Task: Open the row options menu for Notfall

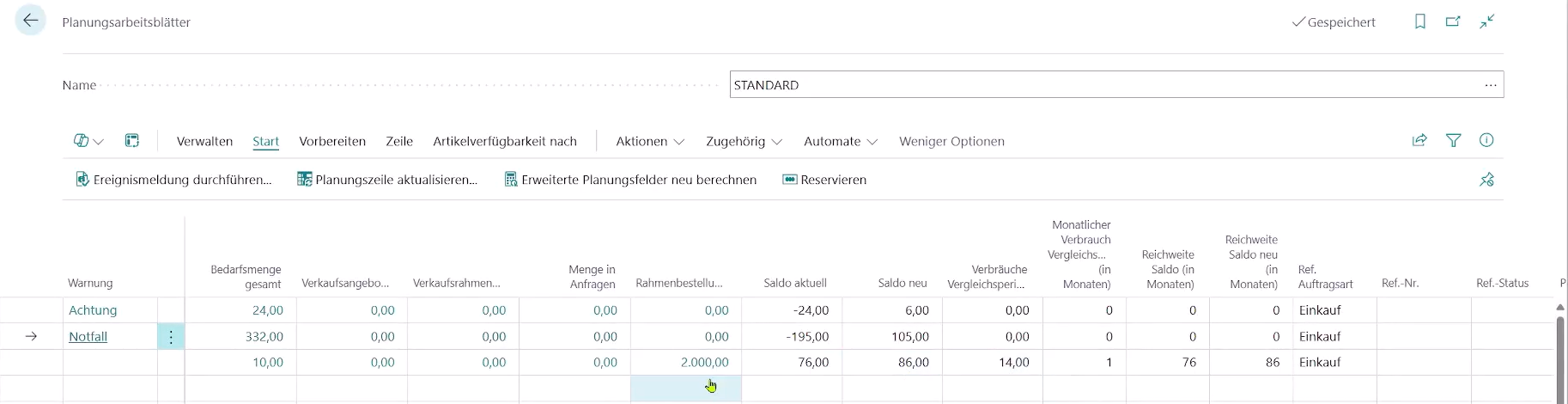Action: click(171, 336)
